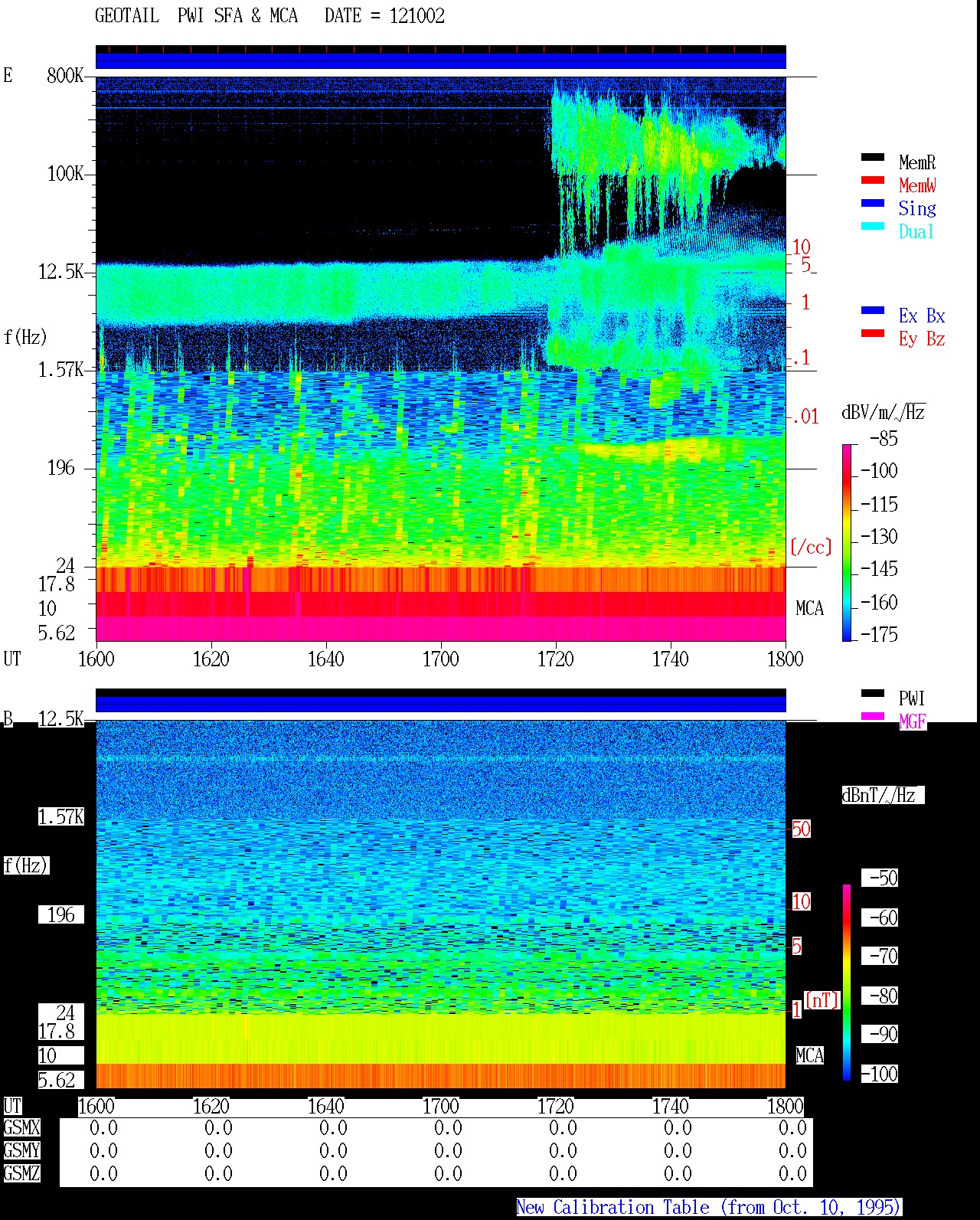Click the black MemR legend swatch

coord(873,158)
